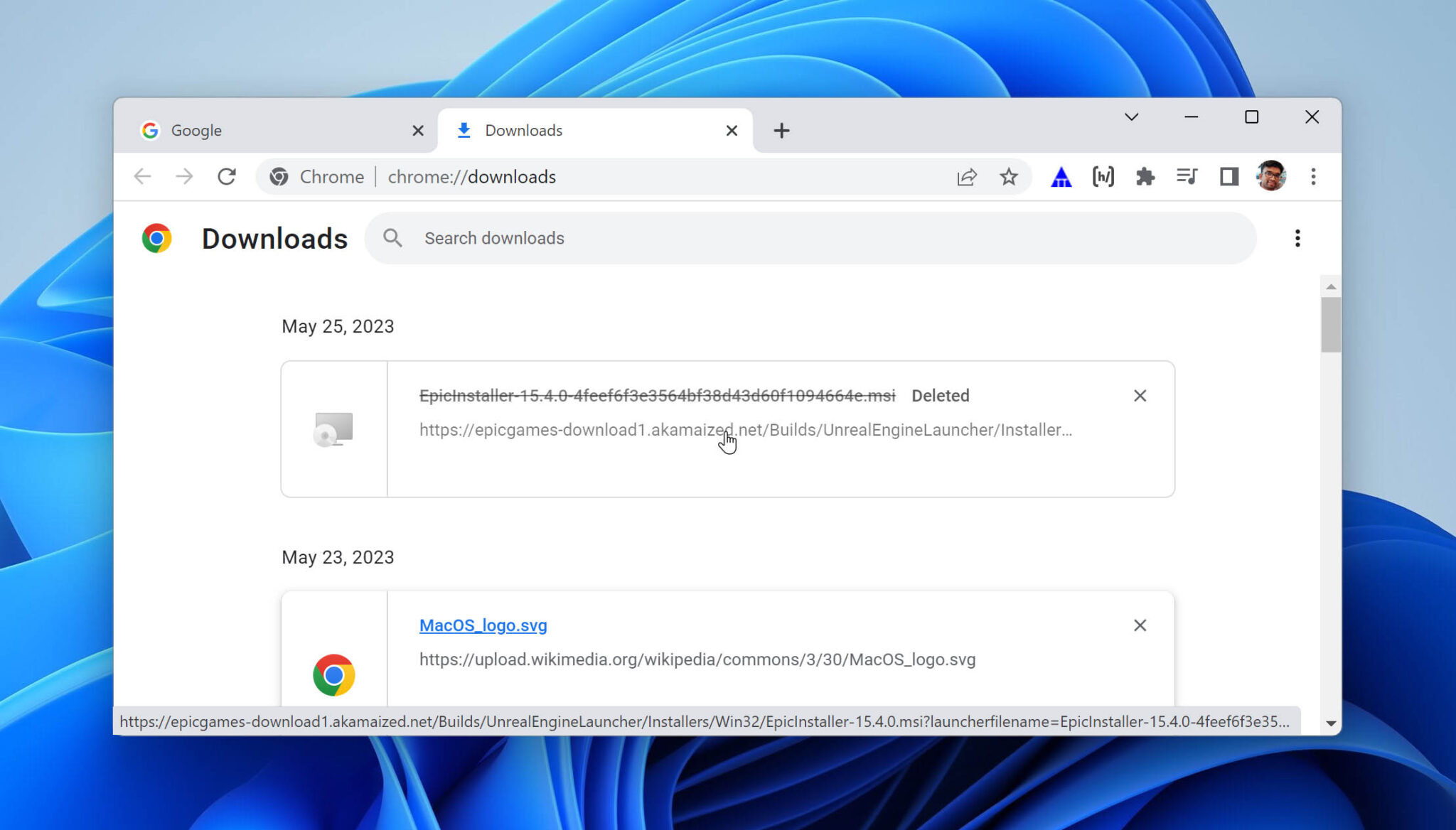1456x830 pixels.
Task: Remove the EpicInstaller entry from the list
Action: [x=1140, y=395]
